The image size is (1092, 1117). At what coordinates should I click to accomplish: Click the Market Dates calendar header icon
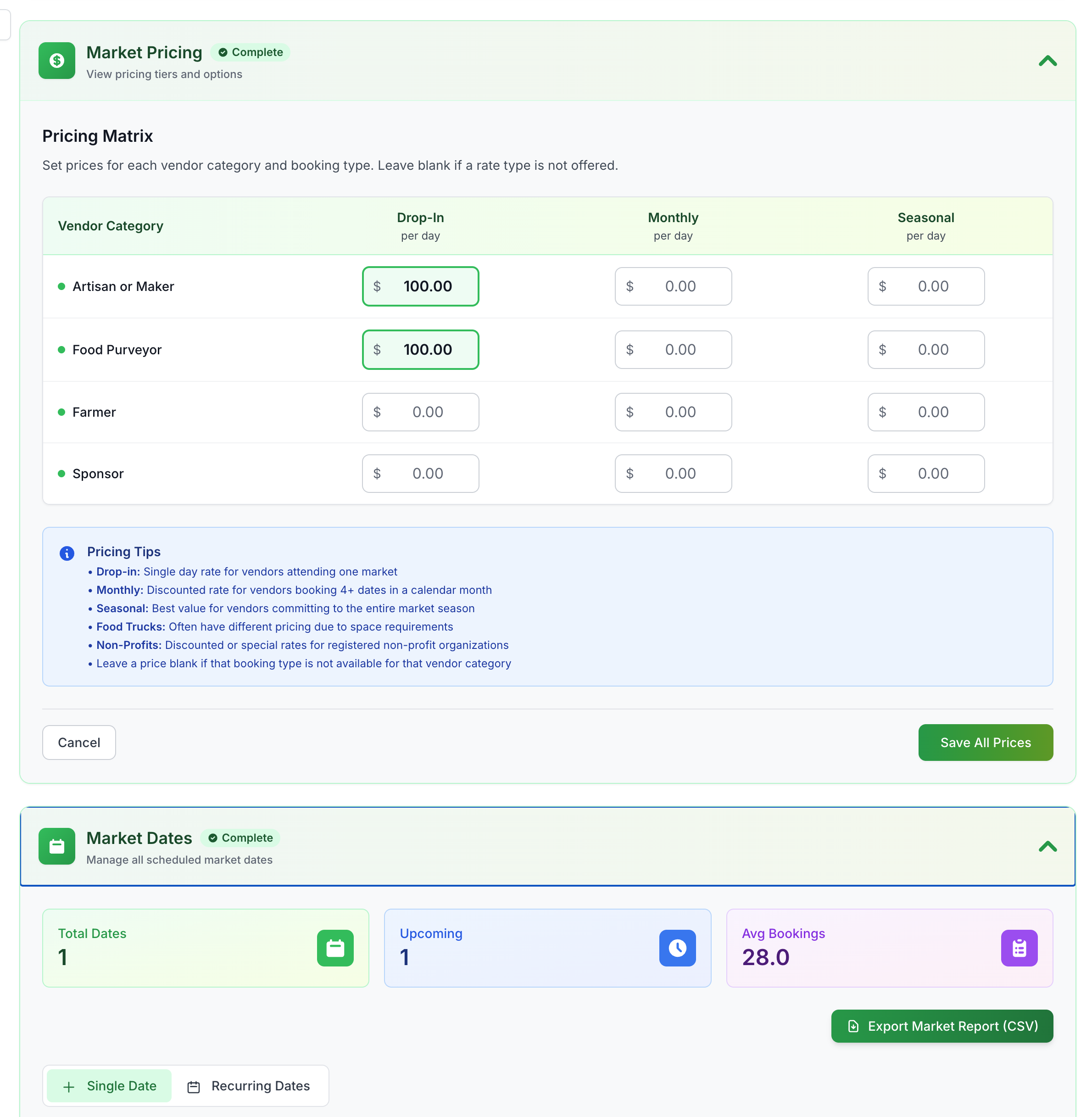(x=57, y=846)
